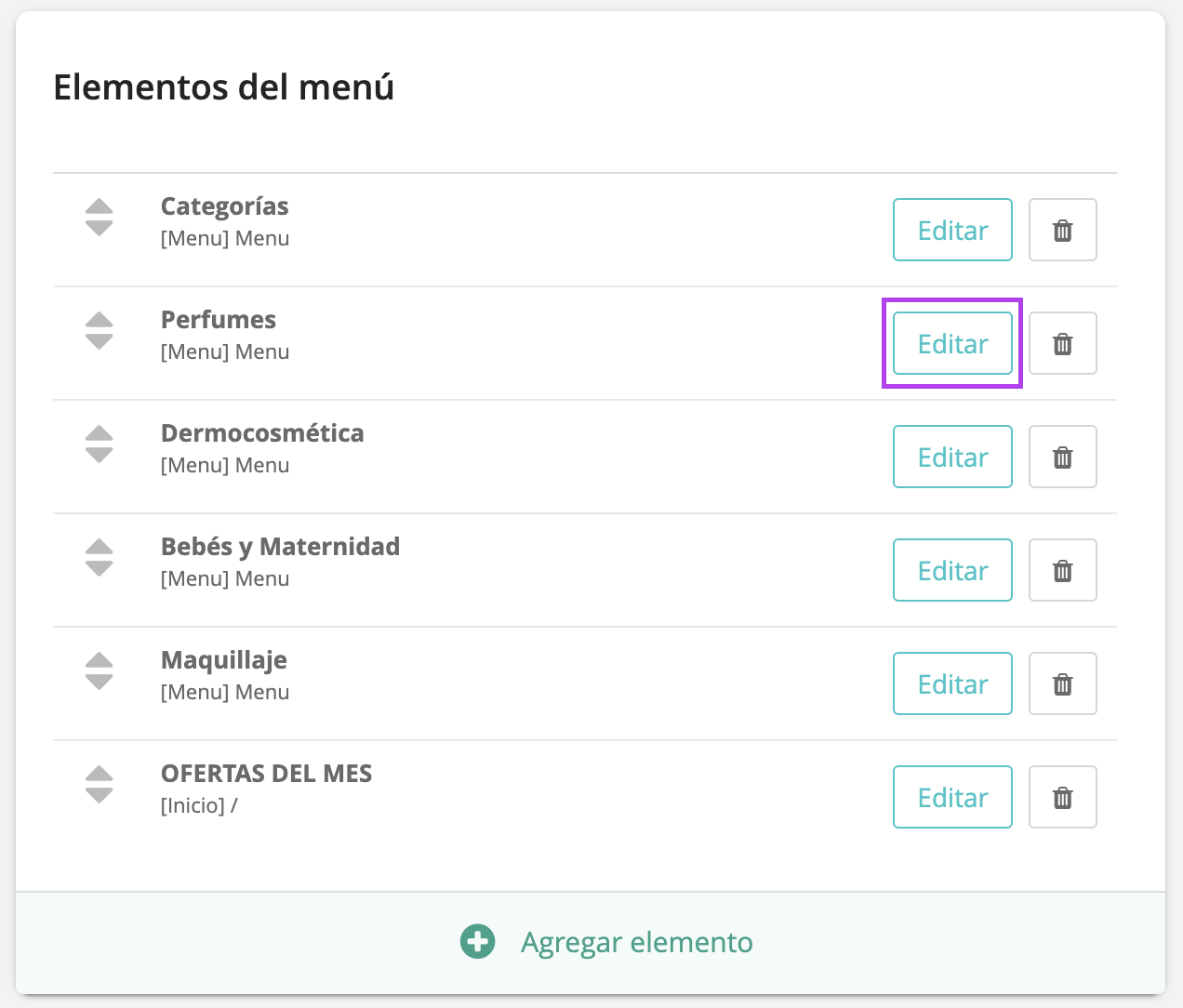Screen dimensions: 1183x1008
Task: Edit the Maquillaje menu entry
Action: coord(952,683)
